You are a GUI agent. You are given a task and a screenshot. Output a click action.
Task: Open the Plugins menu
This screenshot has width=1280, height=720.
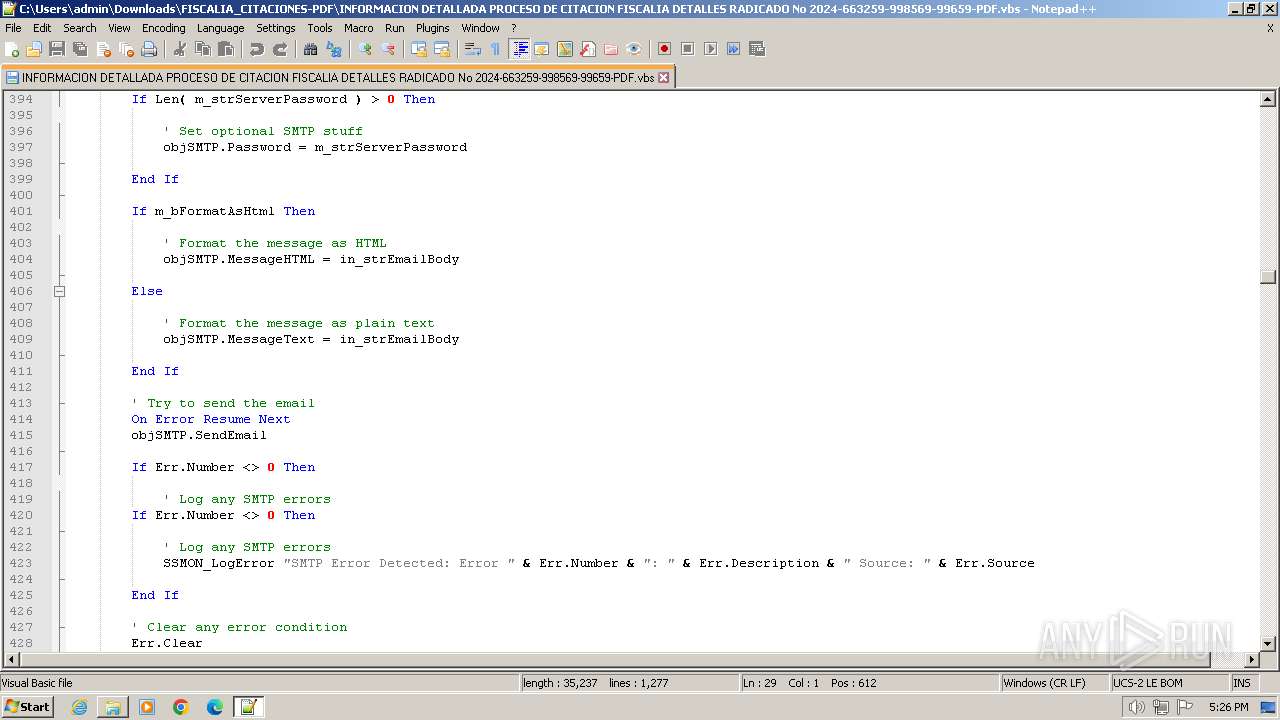coord(433,28)
